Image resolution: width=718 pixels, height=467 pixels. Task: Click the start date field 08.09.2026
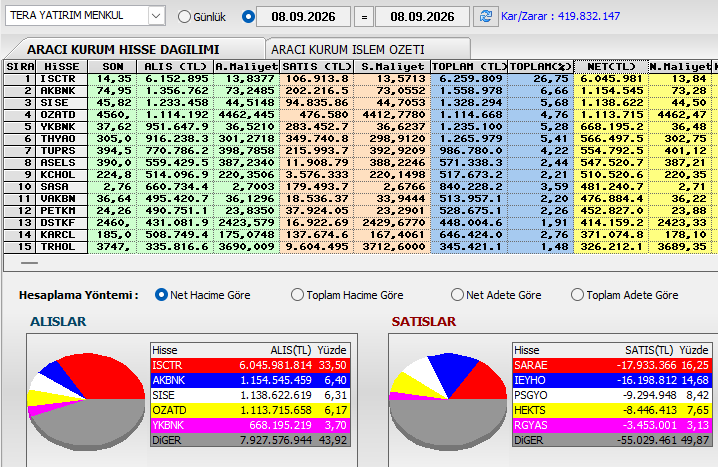(x=304, y=17)
